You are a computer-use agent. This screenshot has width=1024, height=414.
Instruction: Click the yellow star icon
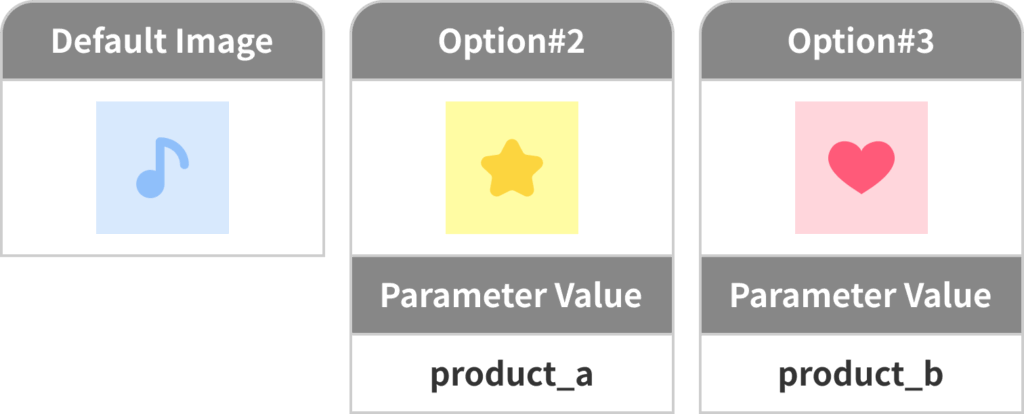tap(511, 168)
